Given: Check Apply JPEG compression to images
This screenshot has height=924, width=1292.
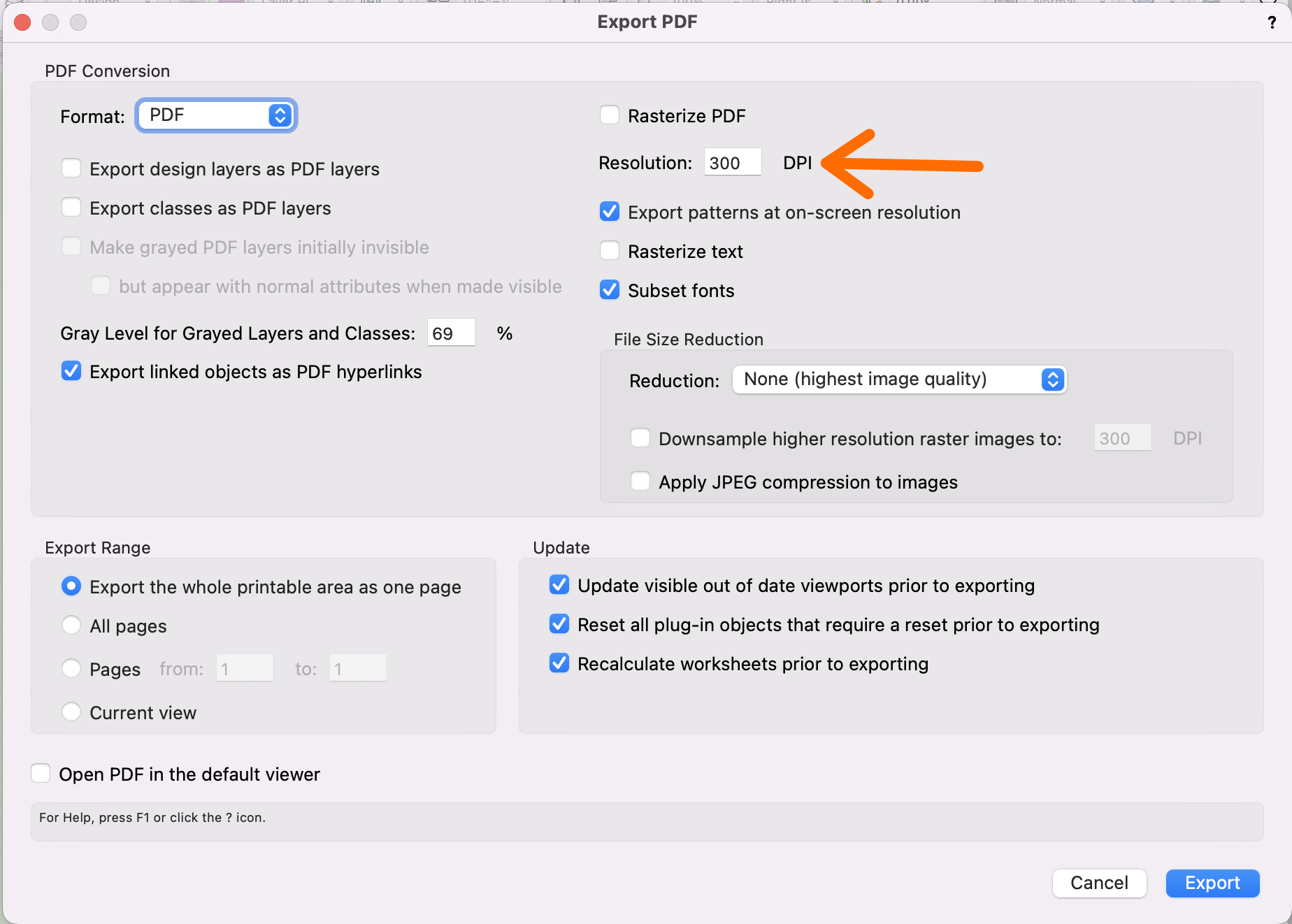Looking at the screenshot, I should point(640,482).
